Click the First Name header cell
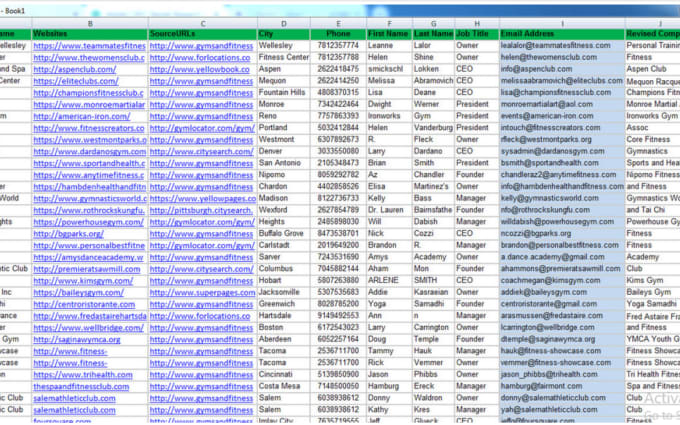This screenshot has height=425, width=680. (389, 34)
